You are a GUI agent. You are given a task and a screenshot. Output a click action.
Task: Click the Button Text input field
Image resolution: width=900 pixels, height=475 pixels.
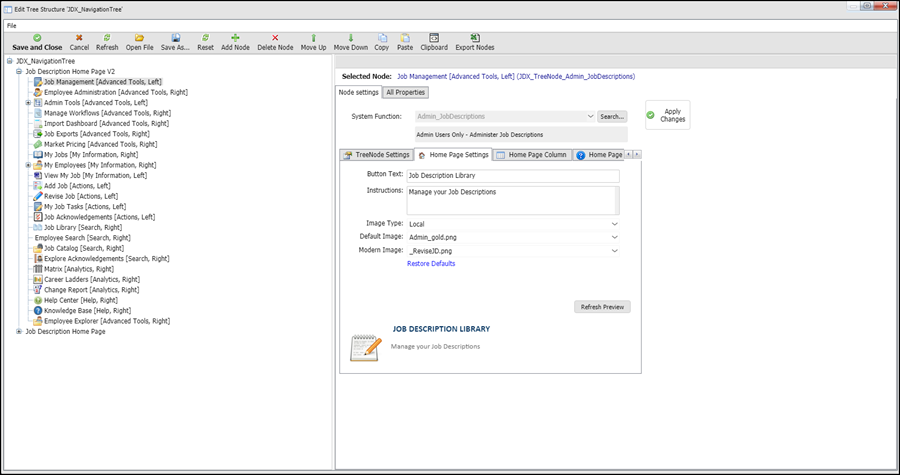512,175
